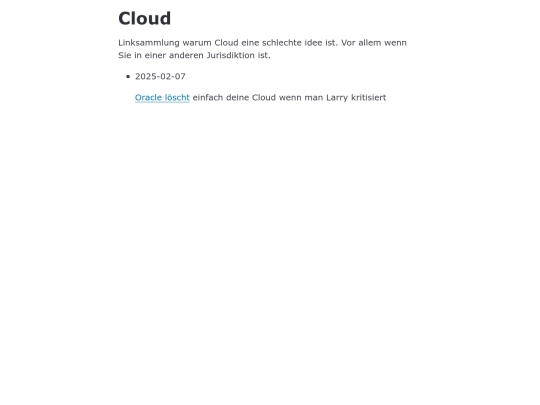
Task: Click the word 'kritisiert' at line end
Action: (368, 98)
